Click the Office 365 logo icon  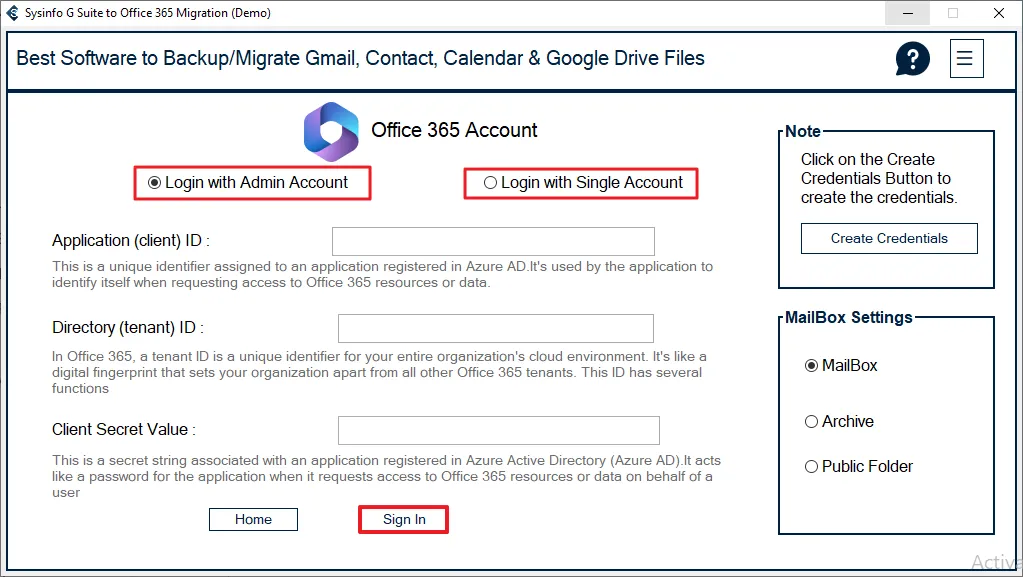tap(331, 132)
